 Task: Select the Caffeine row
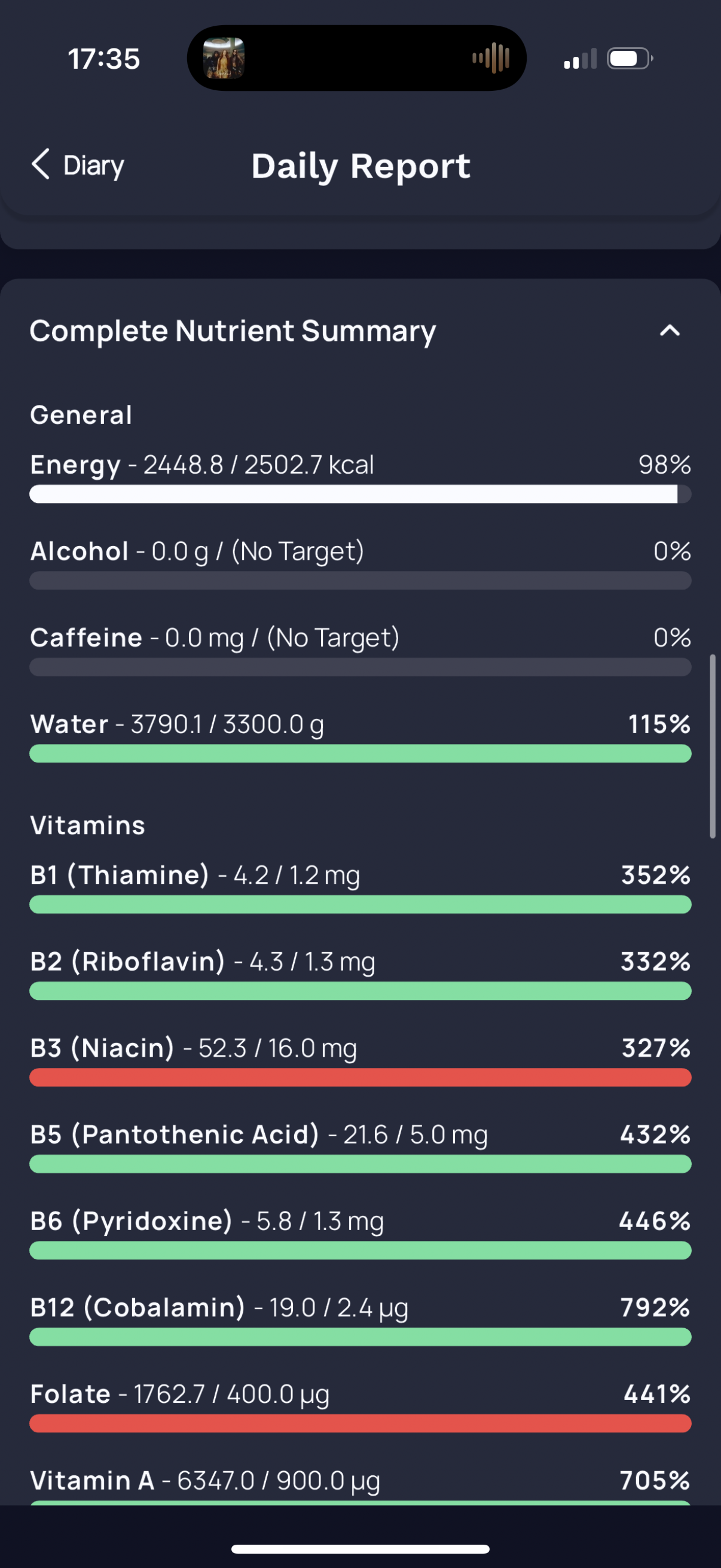tap(360, 650)
